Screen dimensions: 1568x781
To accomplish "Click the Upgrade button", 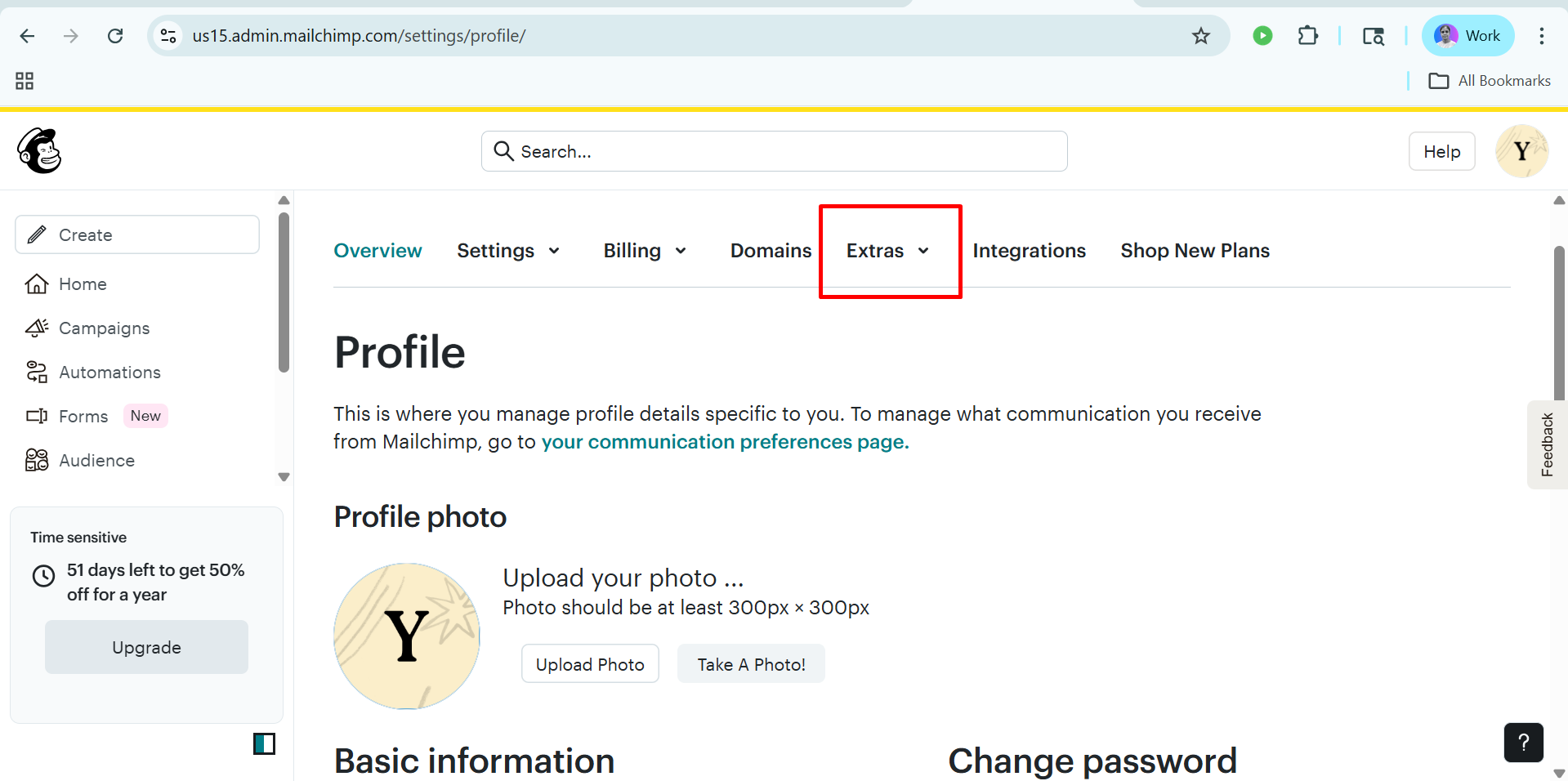I will click(146, 647).
